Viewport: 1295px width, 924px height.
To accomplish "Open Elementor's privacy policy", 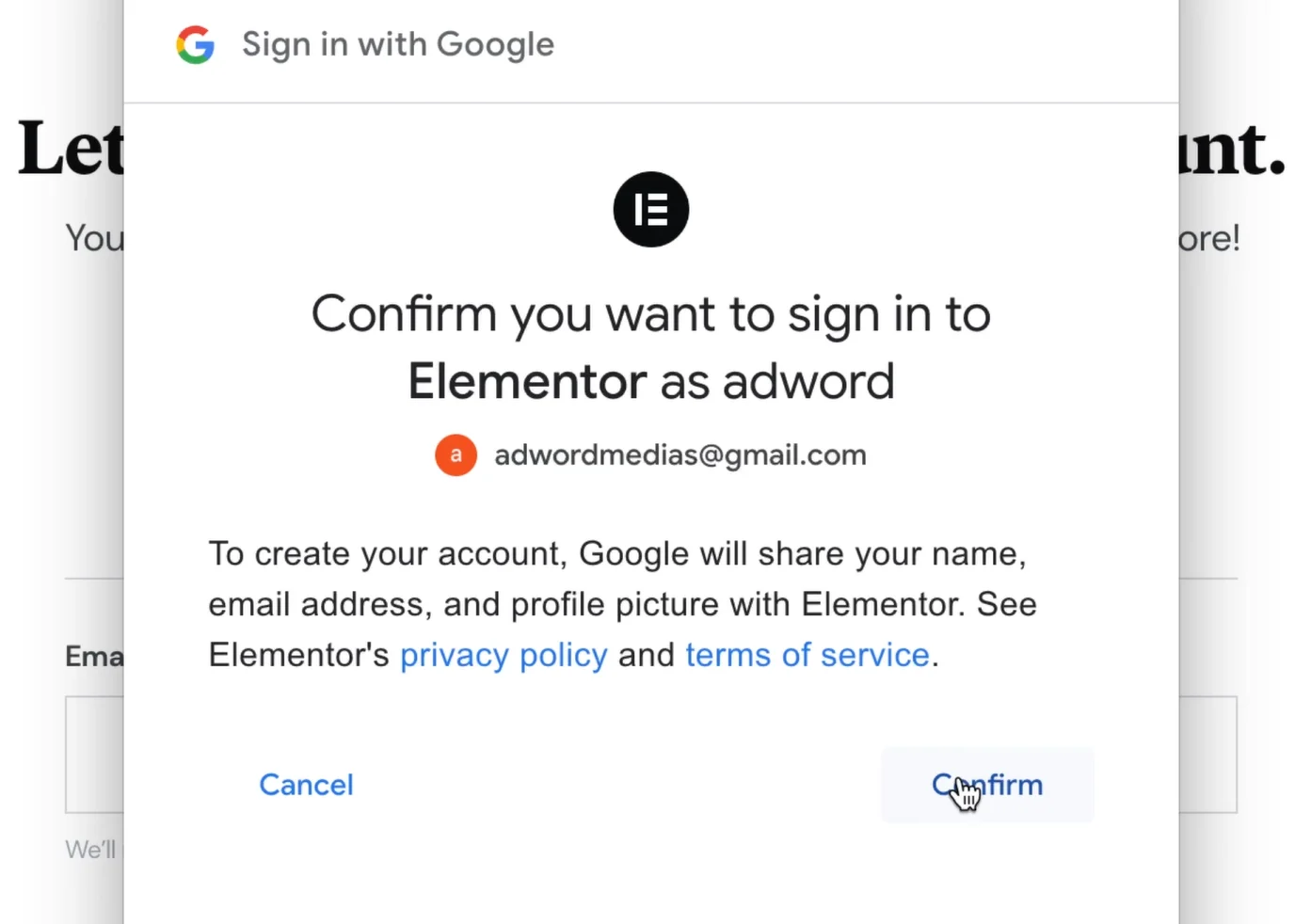I will 504,655.
